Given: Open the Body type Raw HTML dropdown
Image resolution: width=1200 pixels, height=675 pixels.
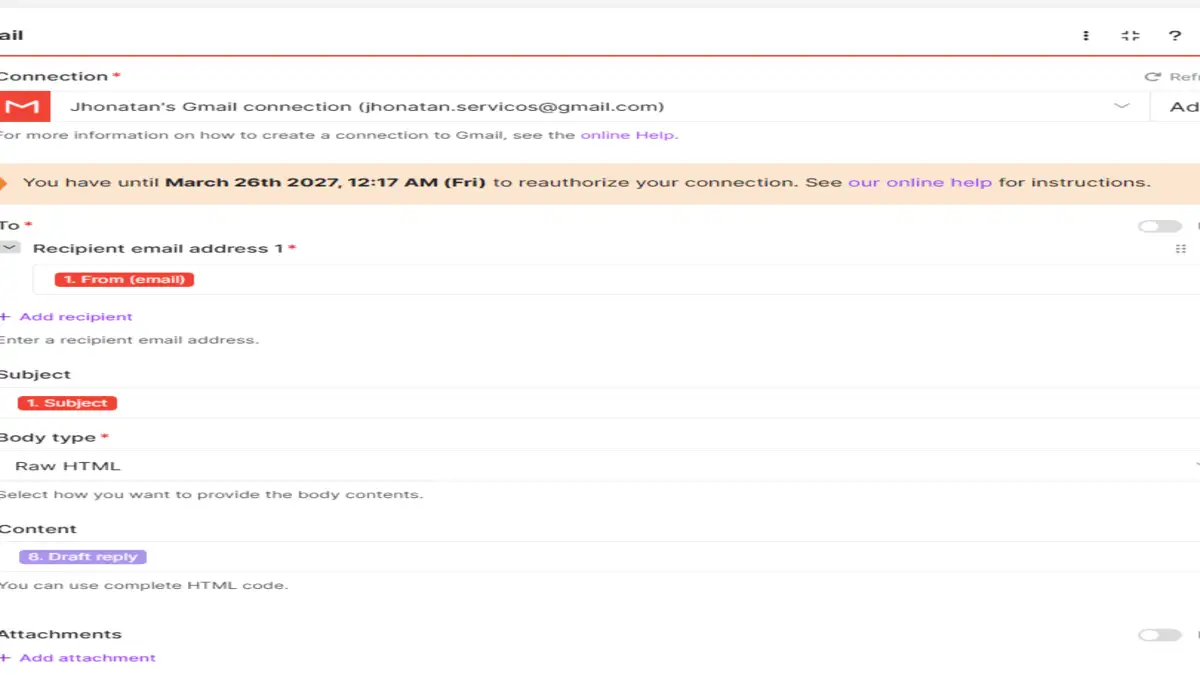Looking at the screenshot, I should 600,466.
